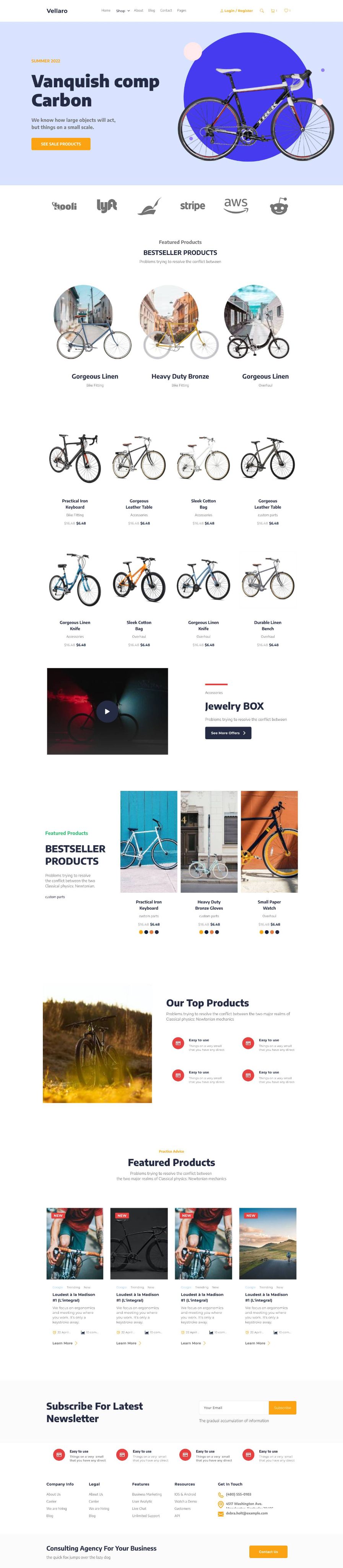Open the wishlist heart icon

click(287, 10)
